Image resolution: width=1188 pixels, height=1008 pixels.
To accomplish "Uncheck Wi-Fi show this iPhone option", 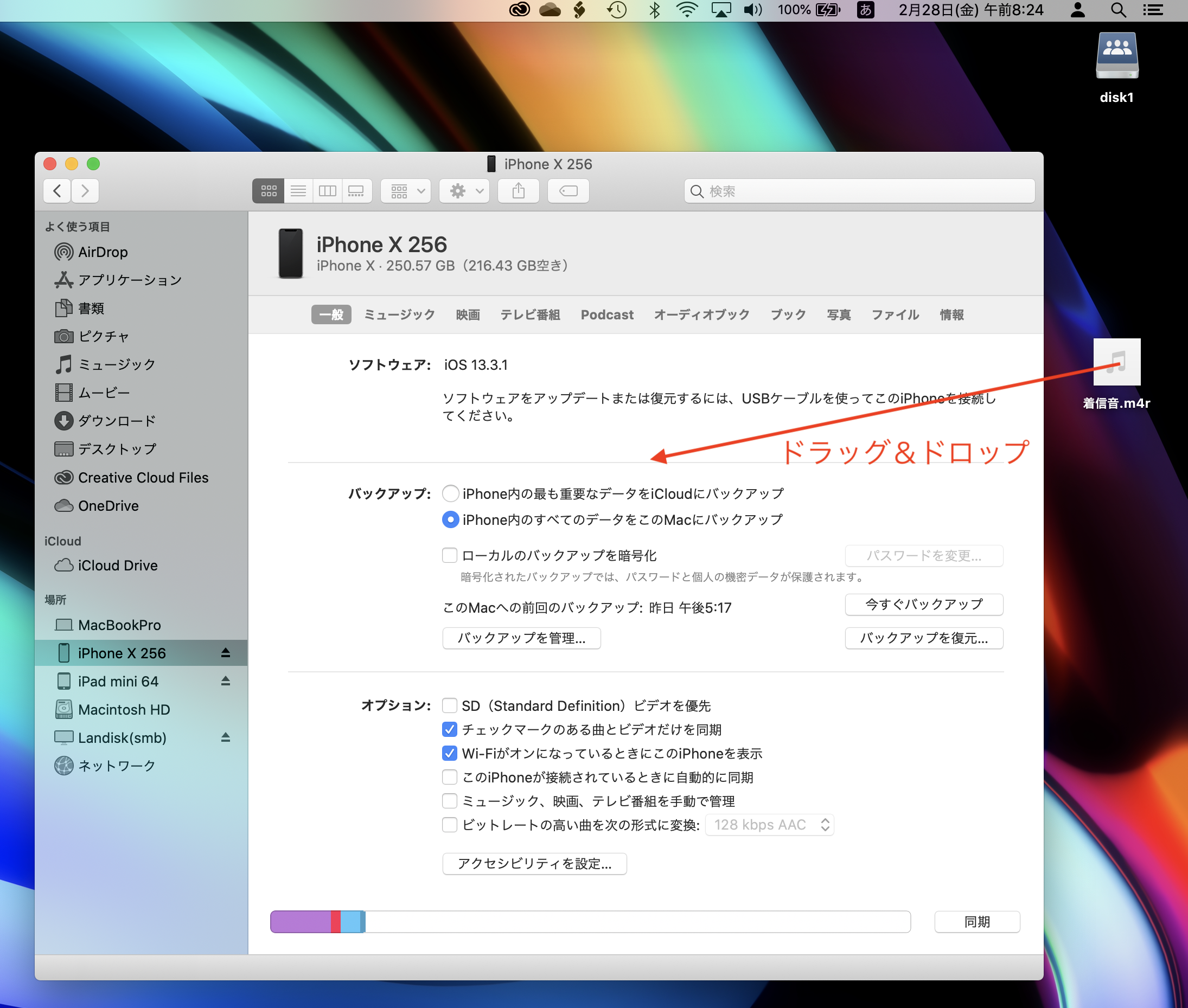I will tap(450, 753).
